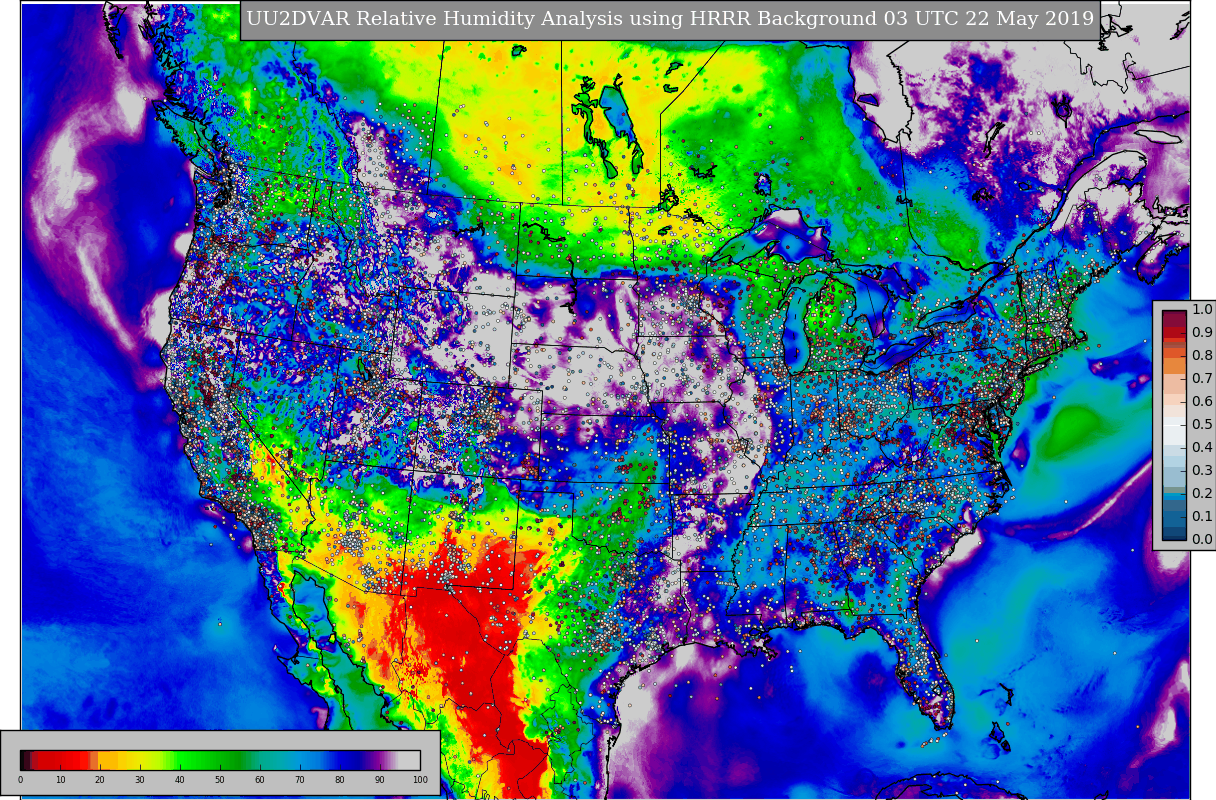The height and width of the screenshot is (800, 1216).
Task: Click the '40' tick on horizontal colorbar
Action: (180, 780)
